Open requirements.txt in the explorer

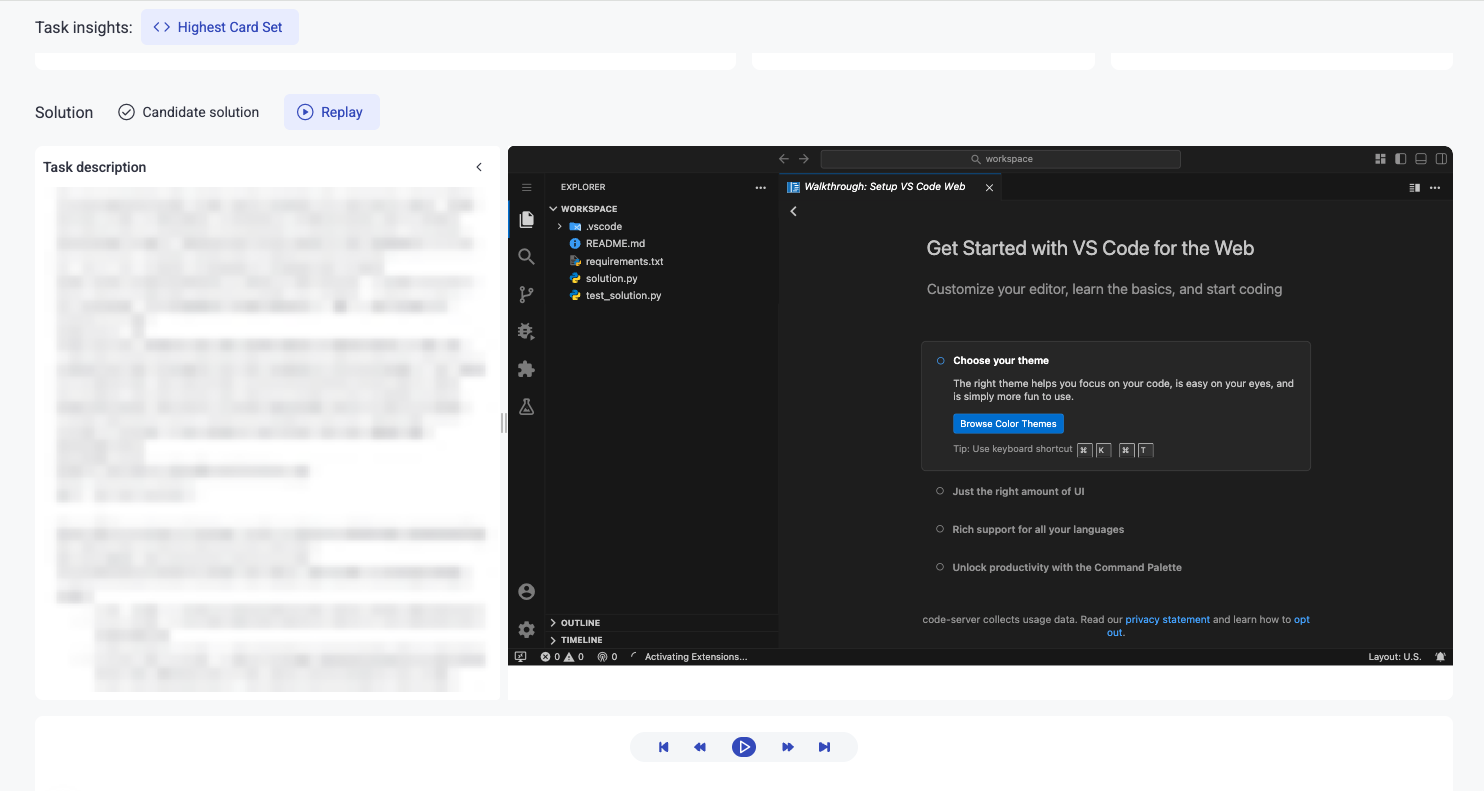click(661, 261)
